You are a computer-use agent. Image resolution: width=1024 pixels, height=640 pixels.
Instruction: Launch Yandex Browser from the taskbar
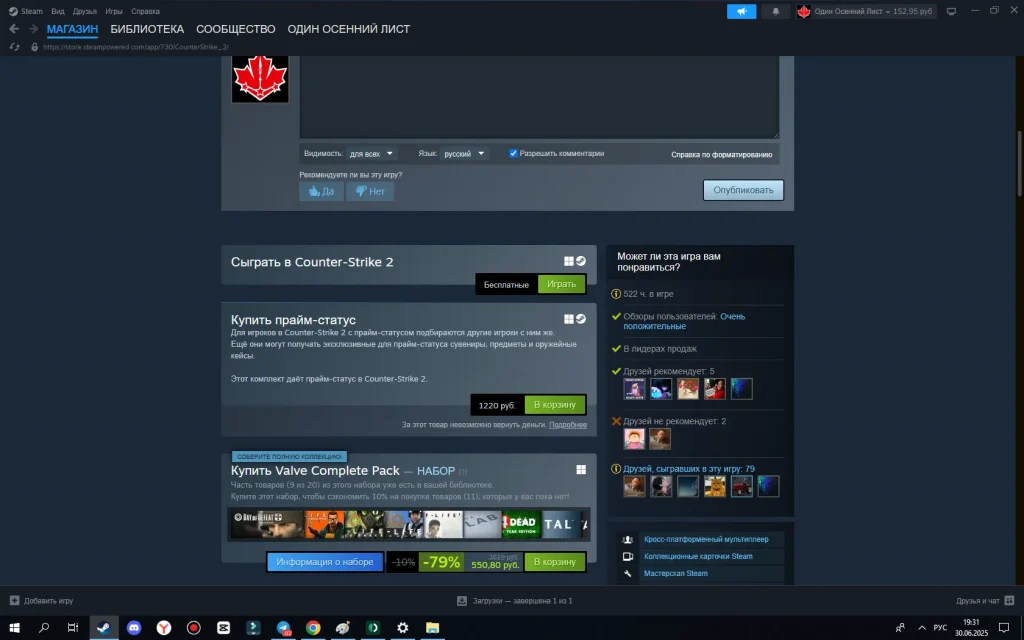[164, 628]
